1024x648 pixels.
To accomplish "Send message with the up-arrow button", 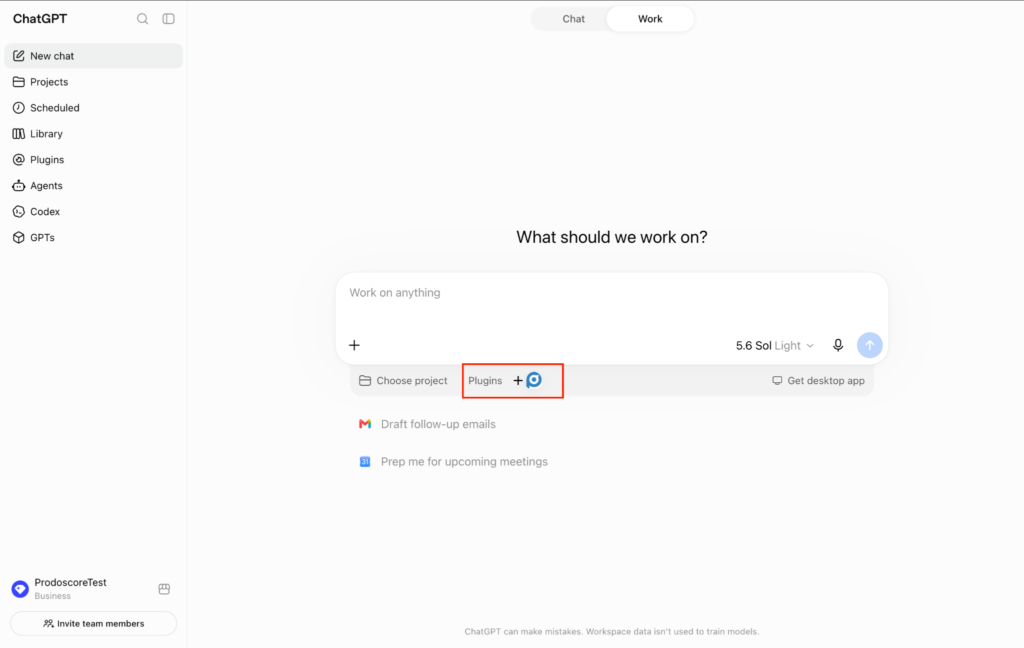I will click(x=869, y=345).
